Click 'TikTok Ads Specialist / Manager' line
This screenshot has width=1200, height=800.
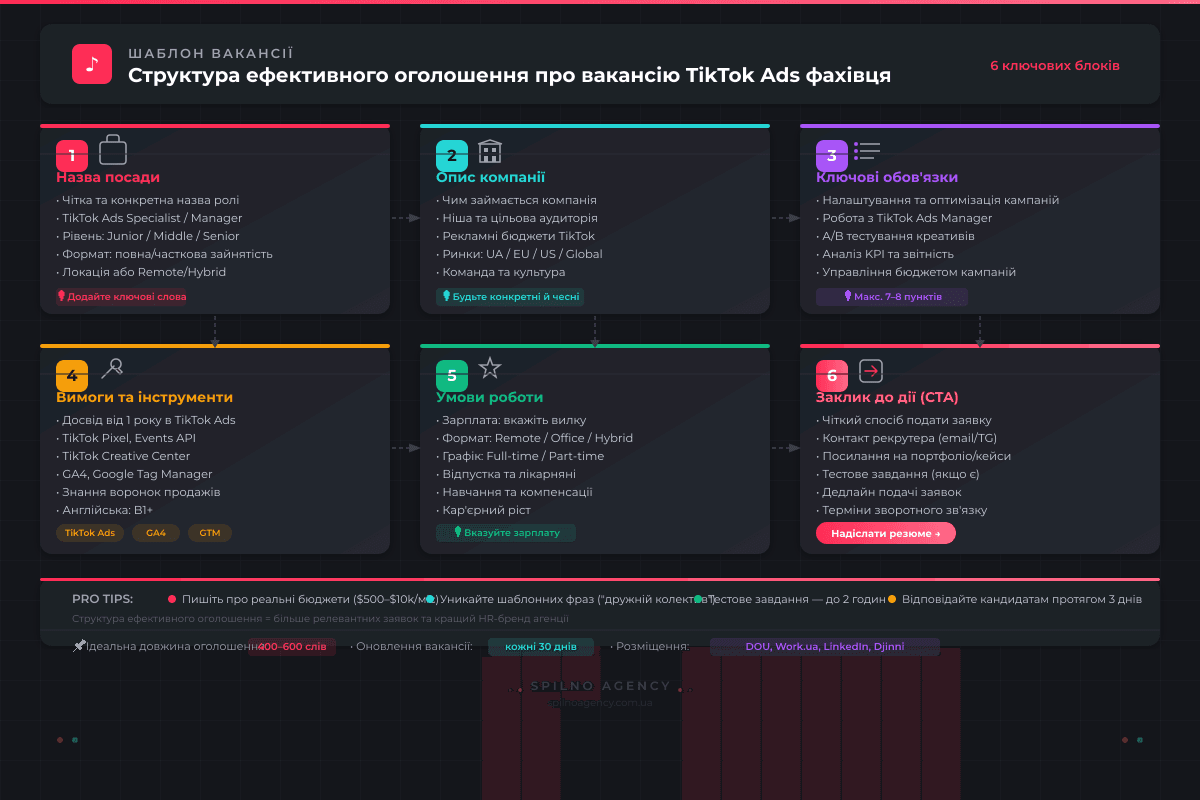pyautogui.click(x=149, y=218)
